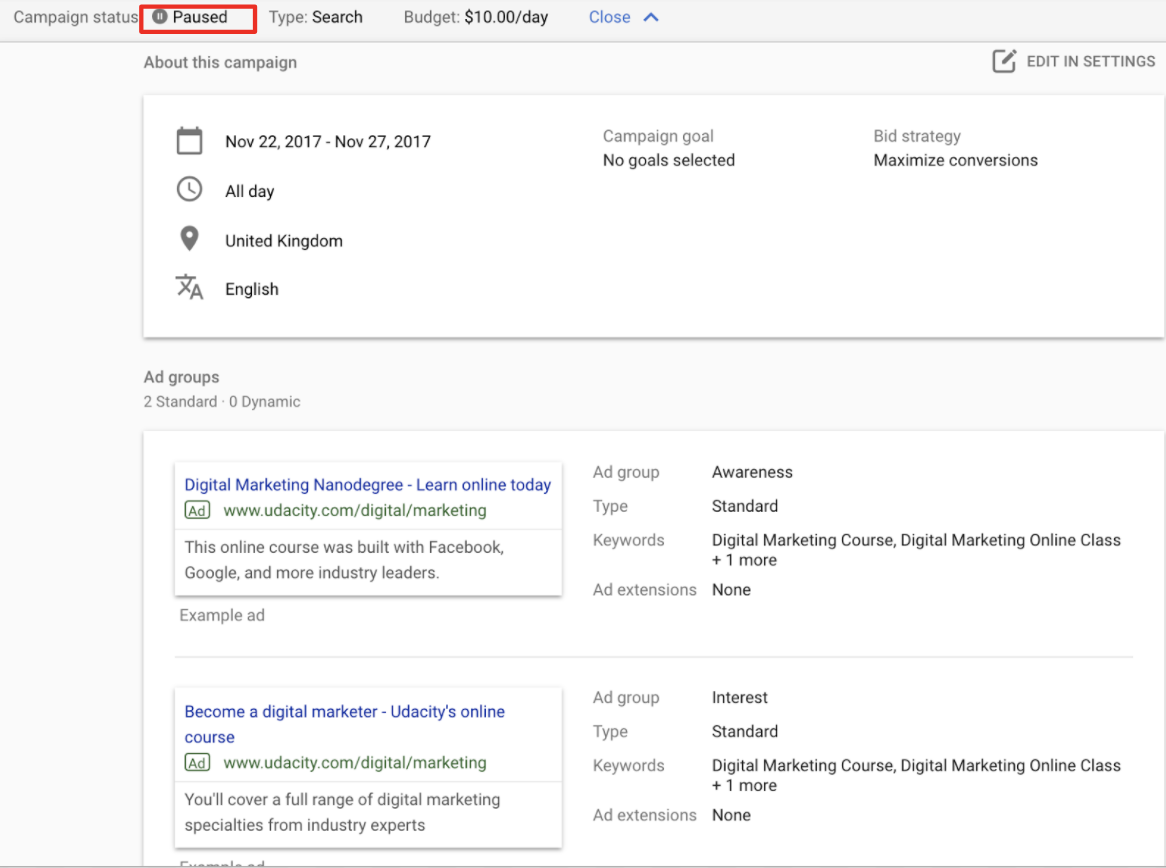Collapse details with the Close chevron arrow

tap(651, 17)
